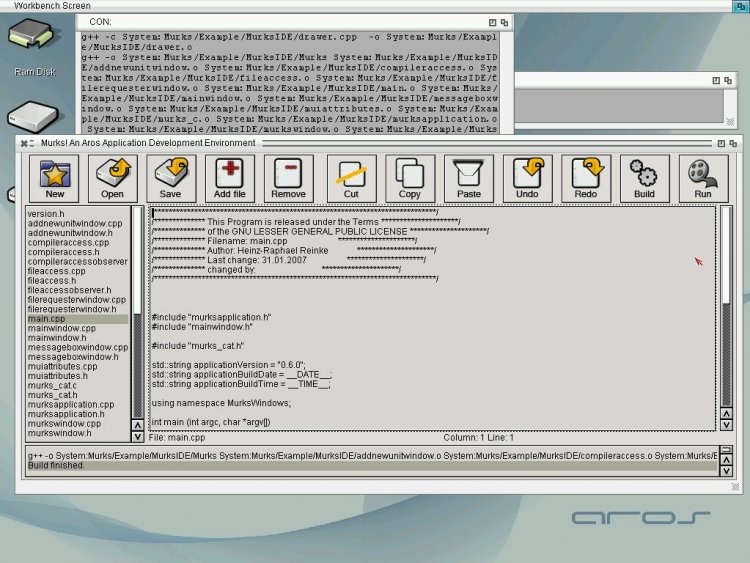This screenshot has height=563, width=750.
Task: Select murkswindow.h in the file list
Action: [77, 433]
